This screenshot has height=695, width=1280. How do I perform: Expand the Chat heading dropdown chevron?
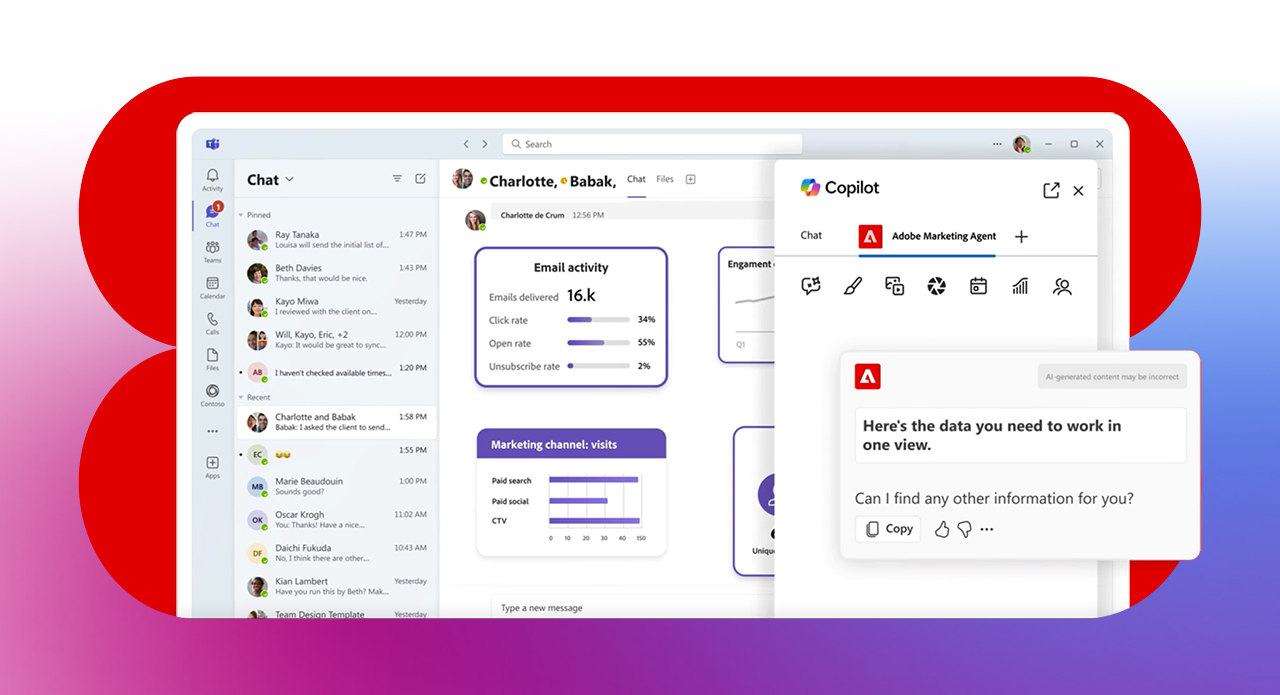(290, 180)
